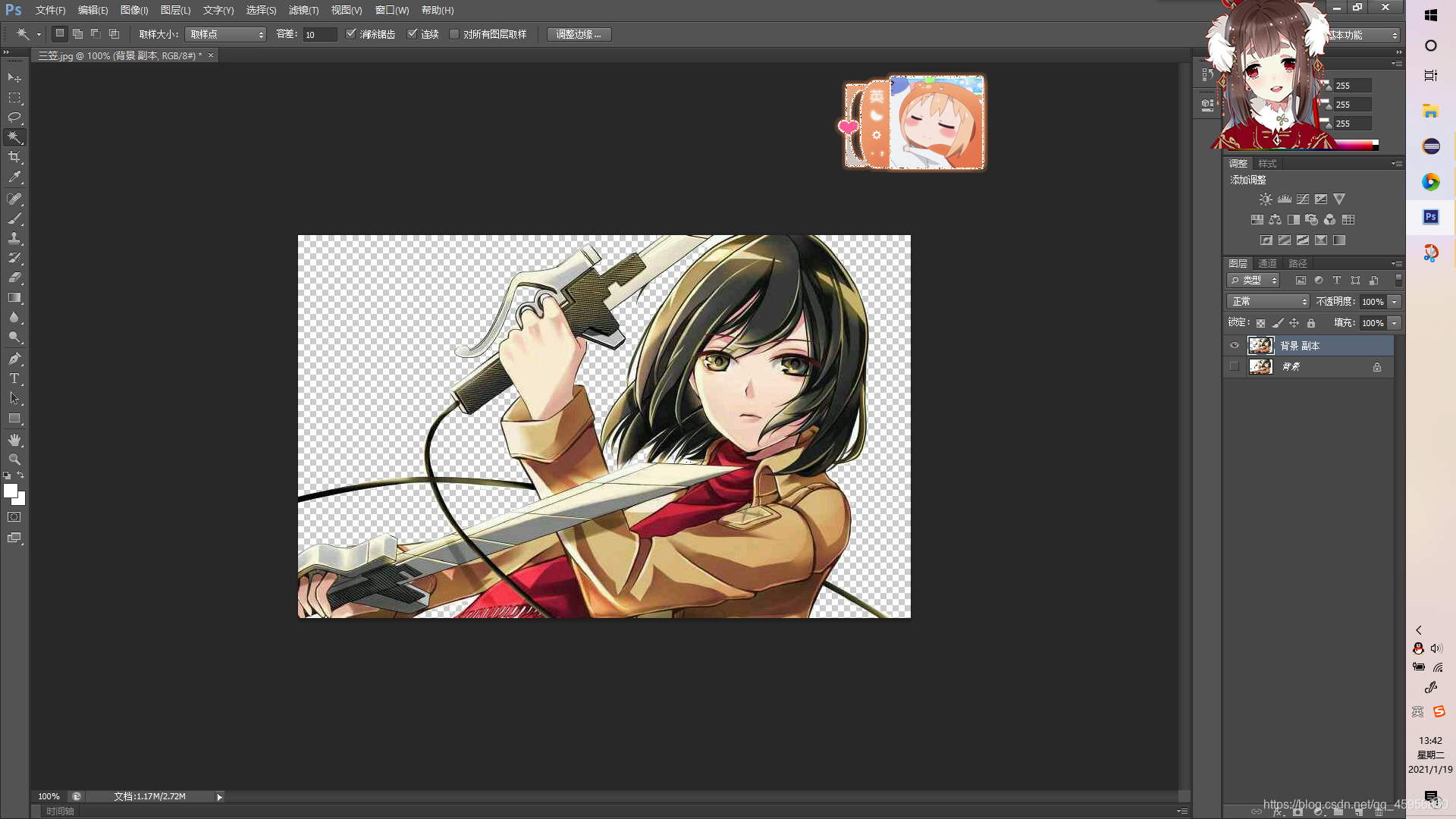Select the Crop tool
1456x819 pixels.
(14, 157)
